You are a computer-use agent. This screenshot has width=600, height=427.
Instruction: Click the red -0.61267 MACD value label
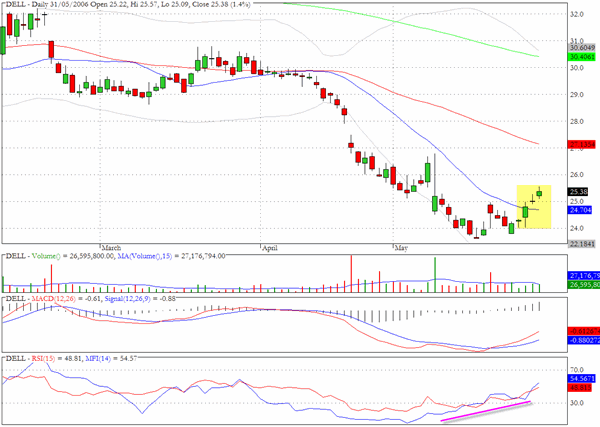click(584, 331)
